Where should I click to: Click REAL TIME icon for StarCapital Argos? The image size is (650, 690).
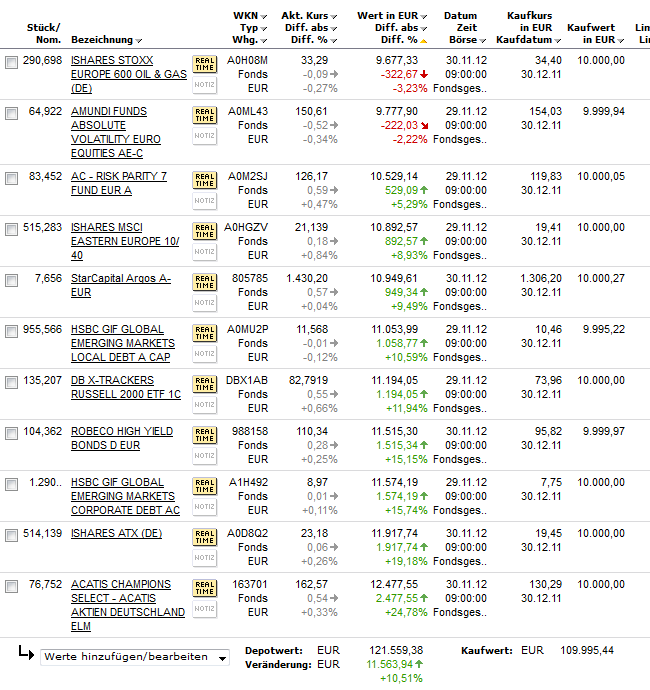205,282
